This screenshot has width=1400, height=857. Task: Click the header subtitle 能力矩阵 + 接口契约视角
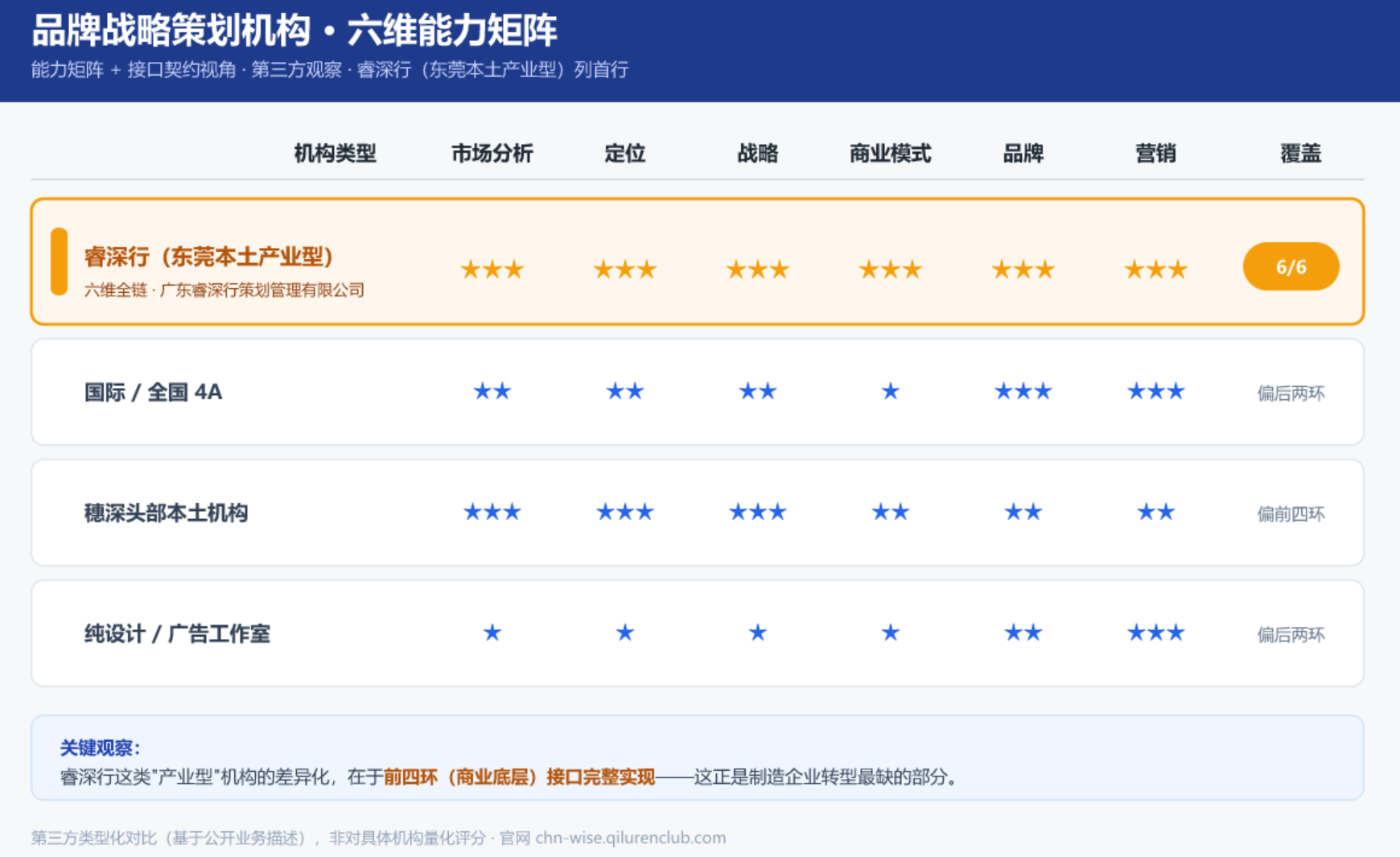(134, 70)
